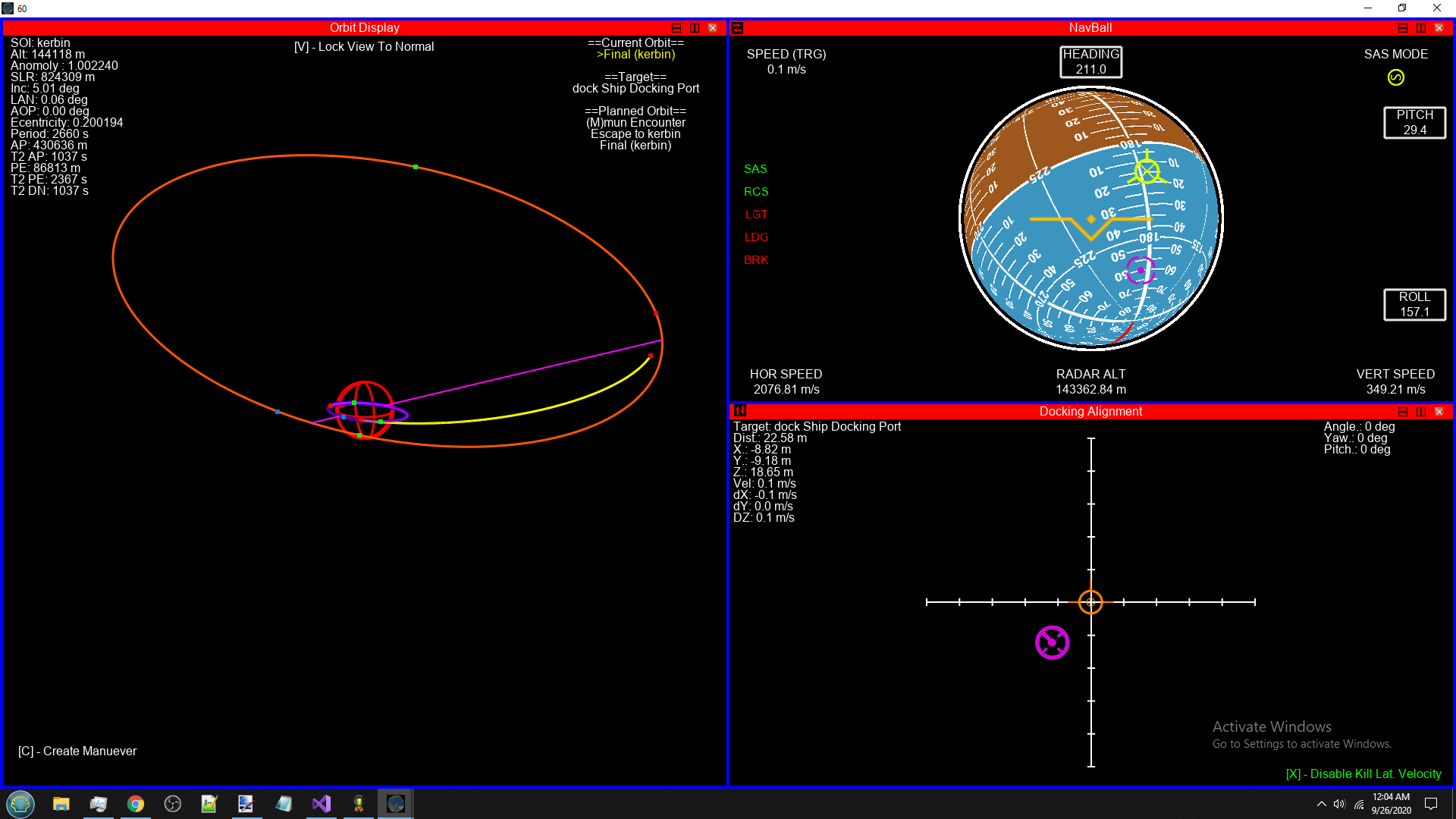The image size is (1456, 819).
Task: Click Lock View To Normal option
Action: [x=364, y=46]
